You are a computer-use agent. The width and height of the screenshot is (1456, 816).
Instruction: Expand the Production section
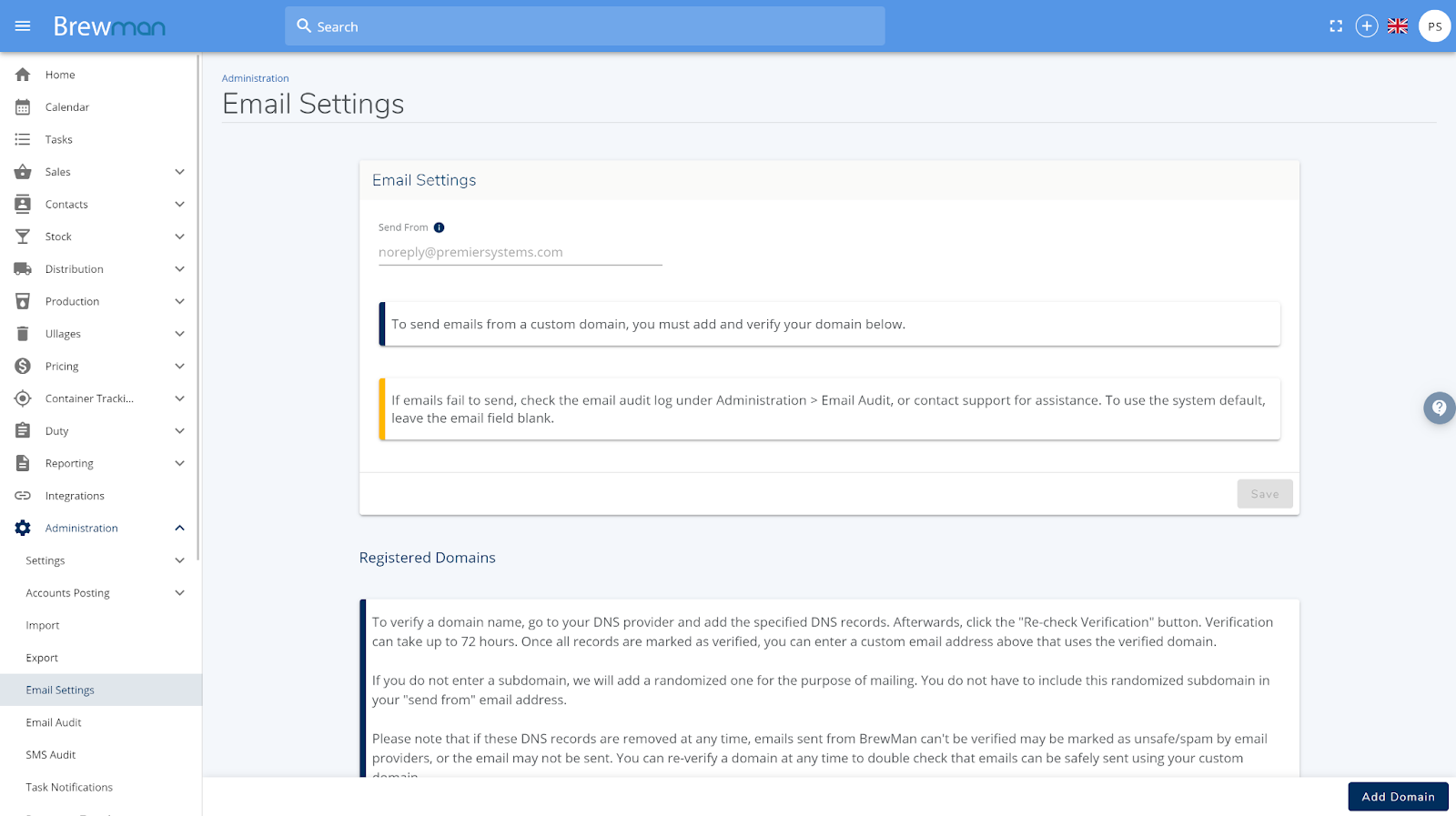coord(99,301)
